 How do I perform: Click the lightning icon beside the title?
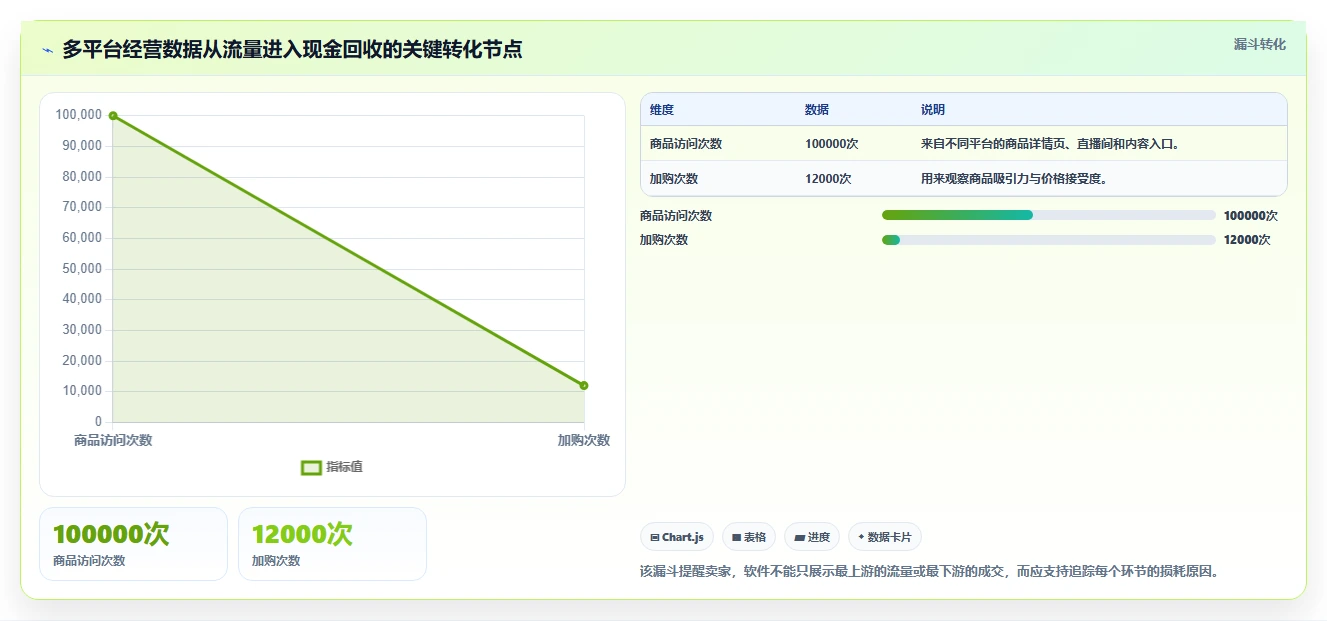pos(47,50)
